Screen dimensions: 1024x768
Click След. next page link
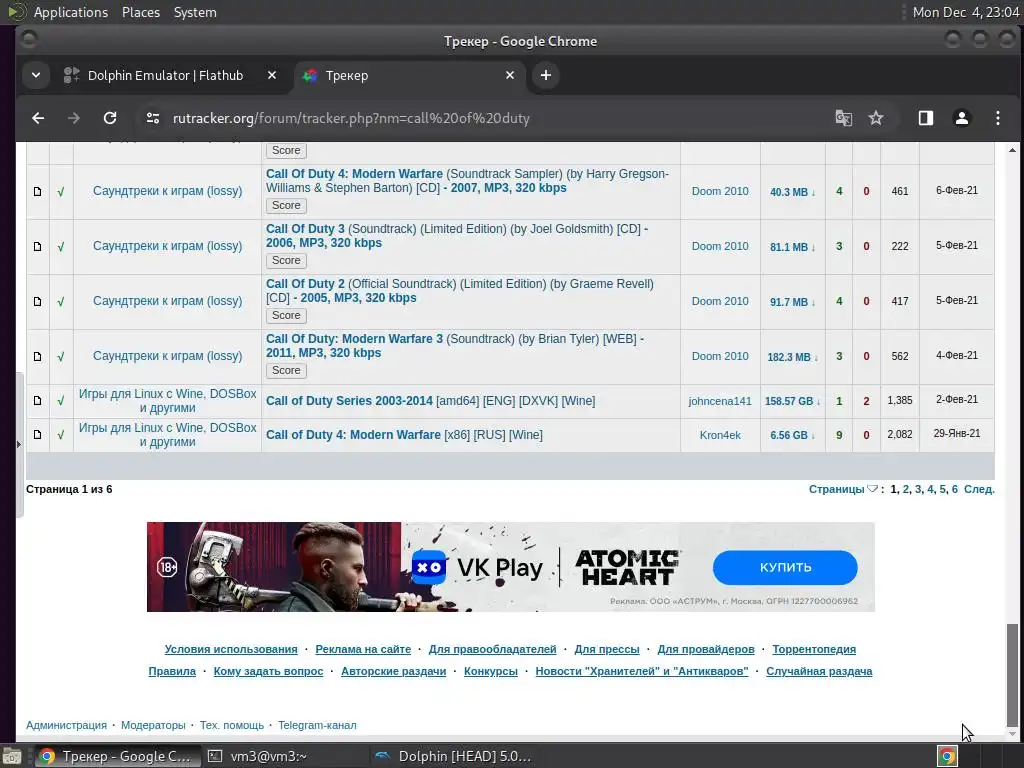tap(979, 489)
